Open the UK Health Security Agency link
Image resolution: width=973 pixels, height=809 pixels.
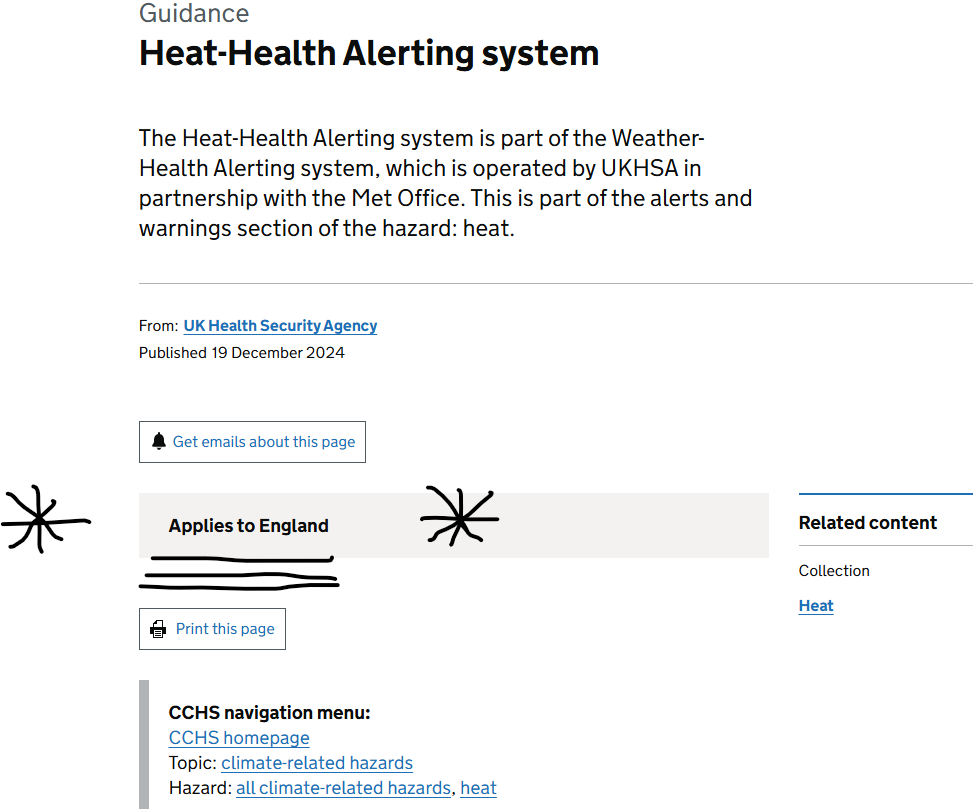[x=280, y=326]
